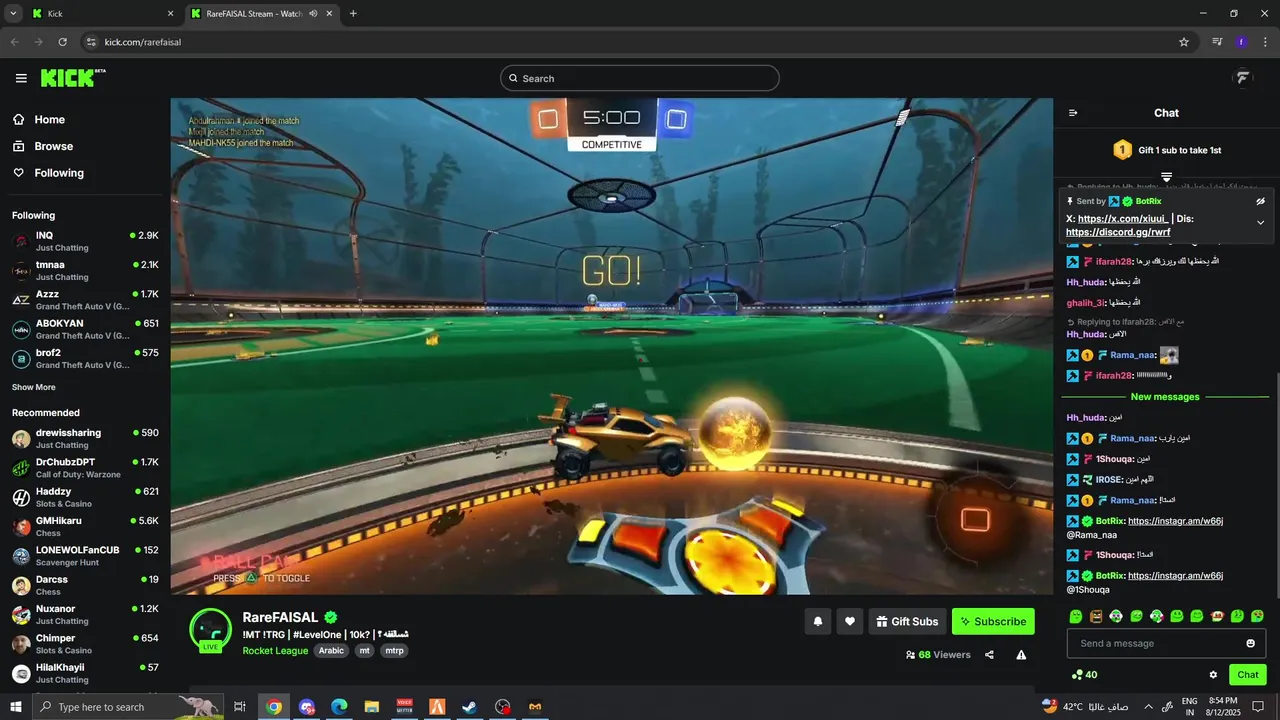Image resolution: width=1280 pixels, height=720 pixels.
Task: Open the x.com/xiuui_ link
Action: point(1123,218)
